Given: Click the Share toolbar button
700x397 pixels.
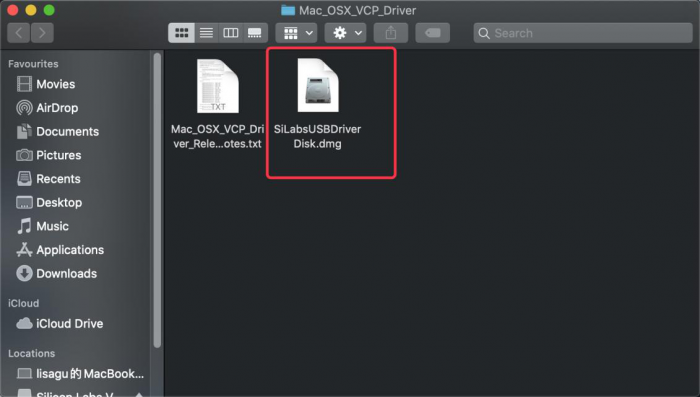Looking at the screenshot, I should [x=391, y=33].
